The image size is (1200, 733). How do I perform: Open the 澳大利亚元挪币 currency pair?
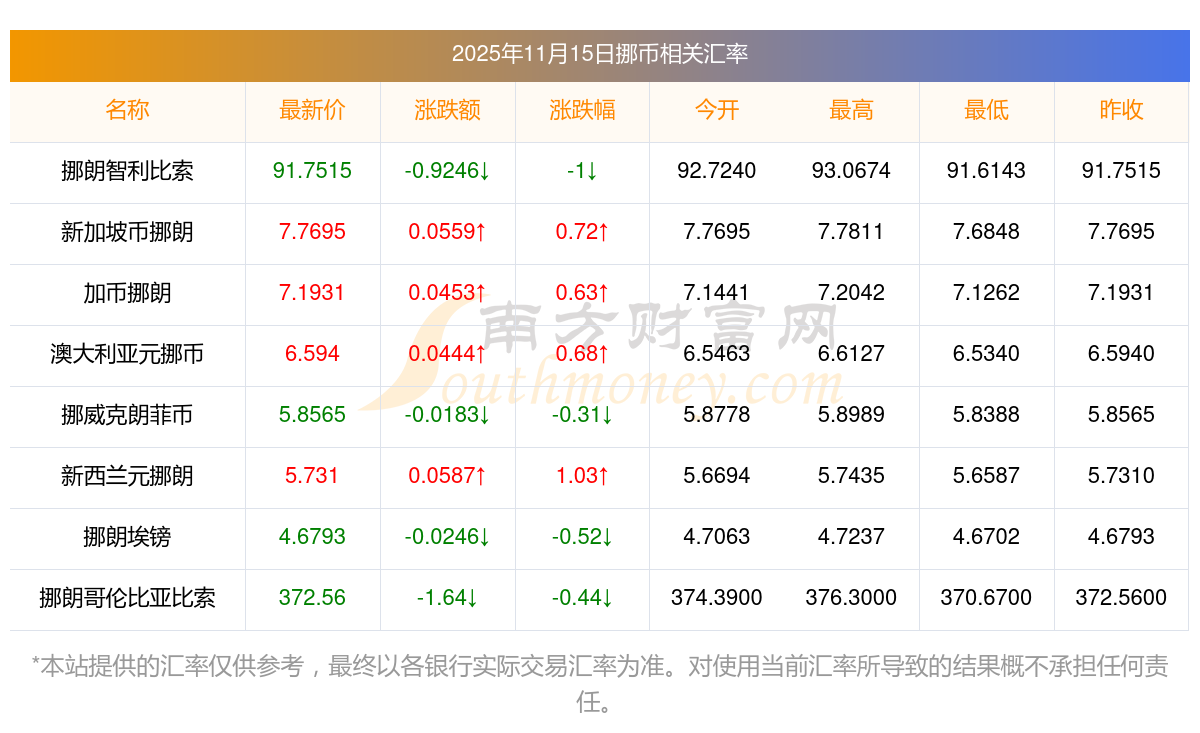pyautogui.click(x=127, y=354)
